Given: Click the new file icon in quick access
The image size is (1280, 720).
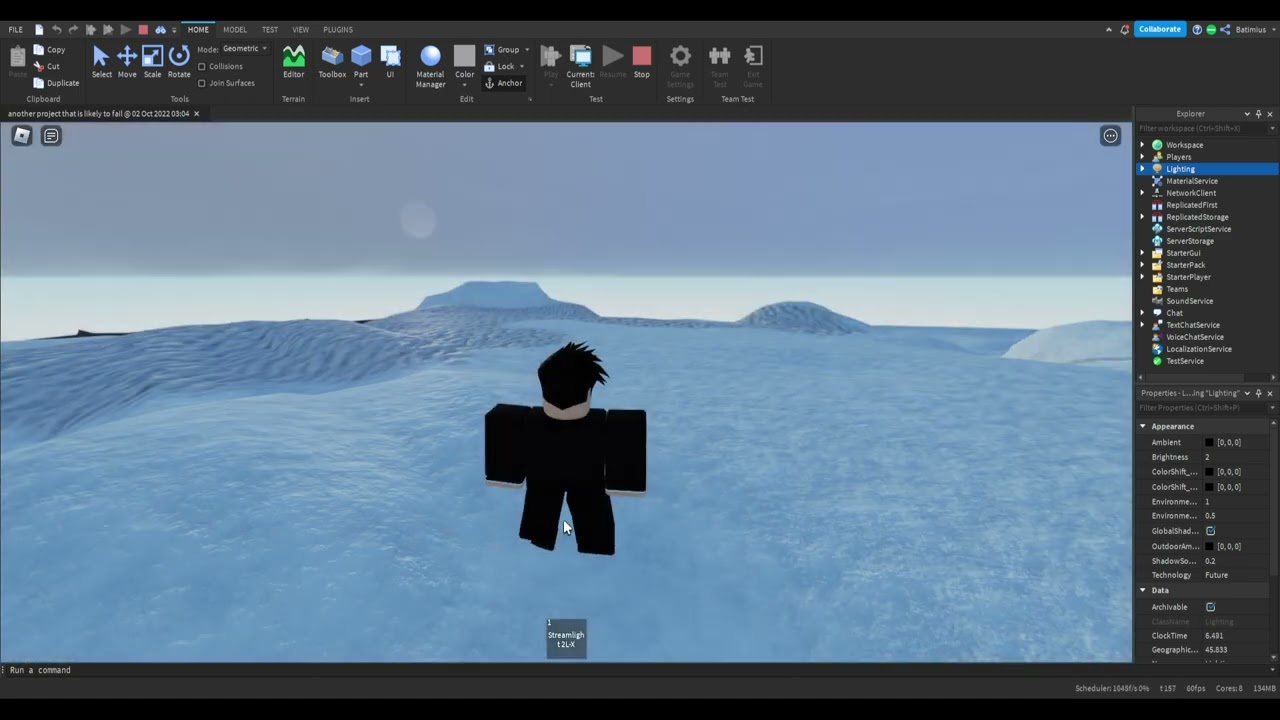Looking at the screenshot, I should click(39, 29).
